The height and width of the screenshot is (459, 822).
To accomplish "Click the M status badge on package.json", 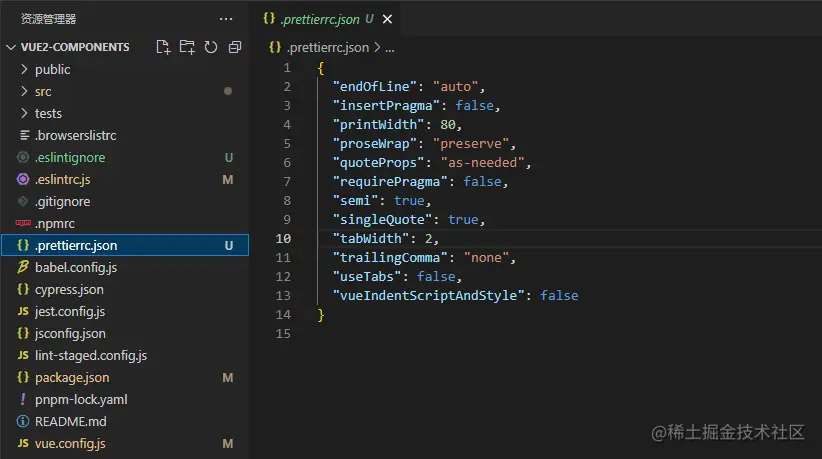I will pyautogui.click(x=228, y=378).
